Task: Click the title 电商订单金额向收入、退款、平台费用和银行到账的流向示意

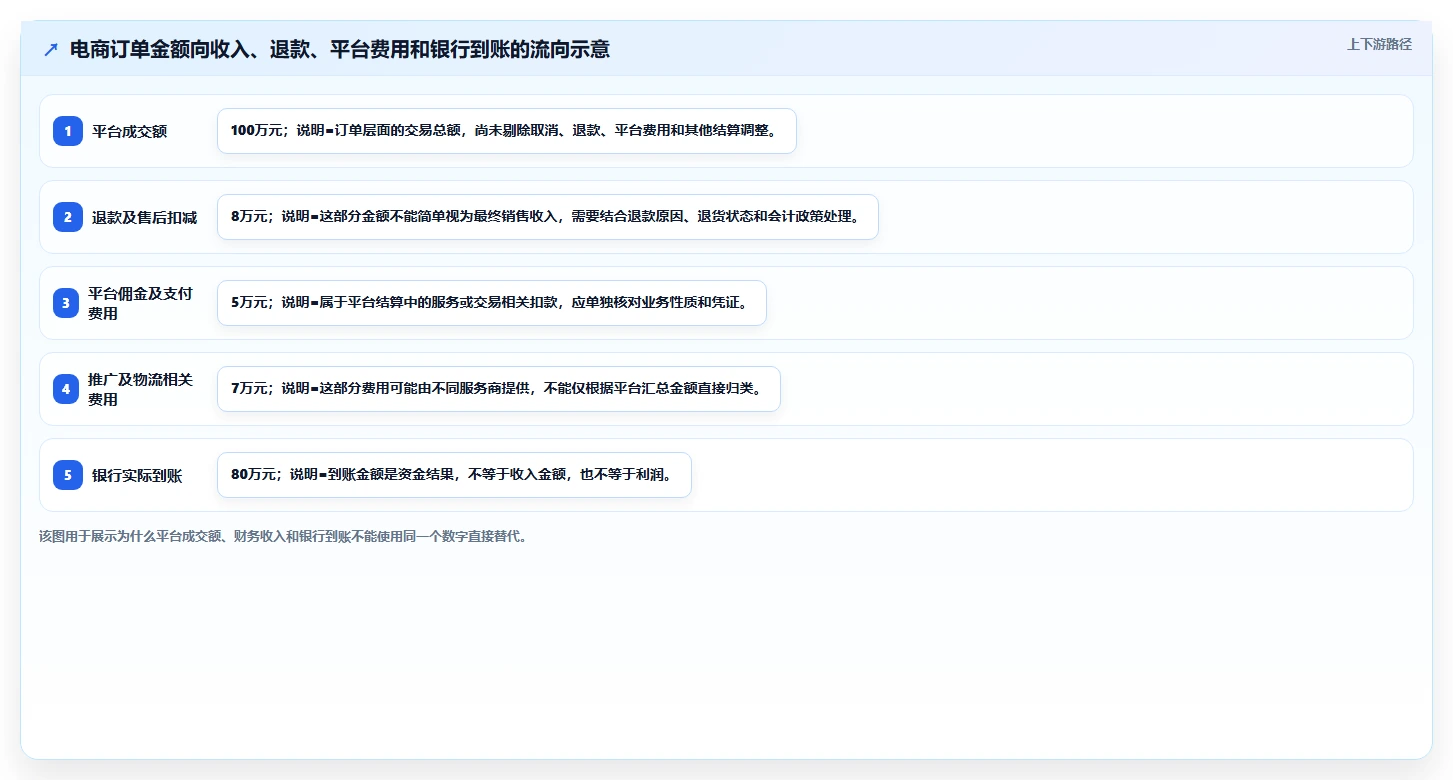Action: 340,49
